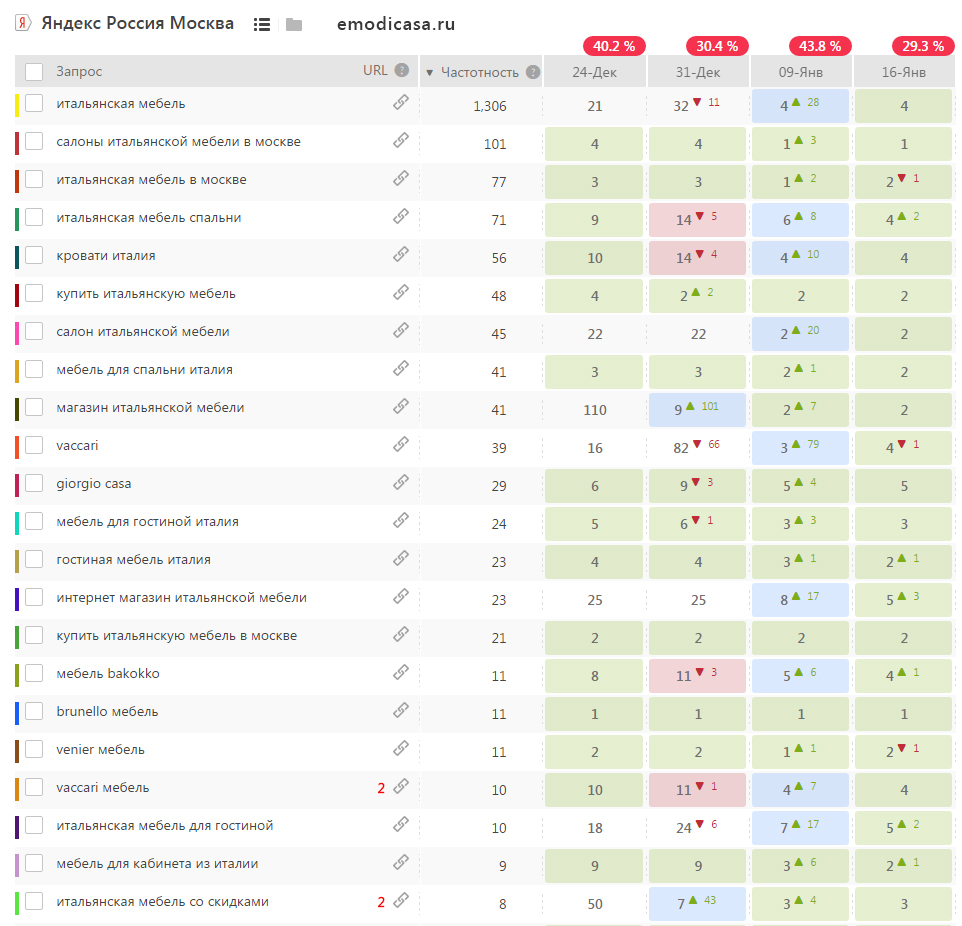Open URL link icon for мебель bakokko
This screenshot has height=926, width=962.
pyautogui.click(x=401, y=673)
